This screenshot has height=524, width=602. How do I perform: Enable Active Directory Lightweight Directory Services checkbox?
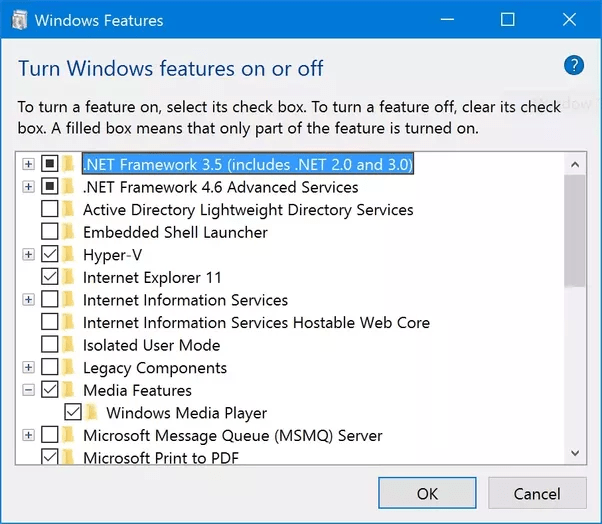click(x=50, y=209)
